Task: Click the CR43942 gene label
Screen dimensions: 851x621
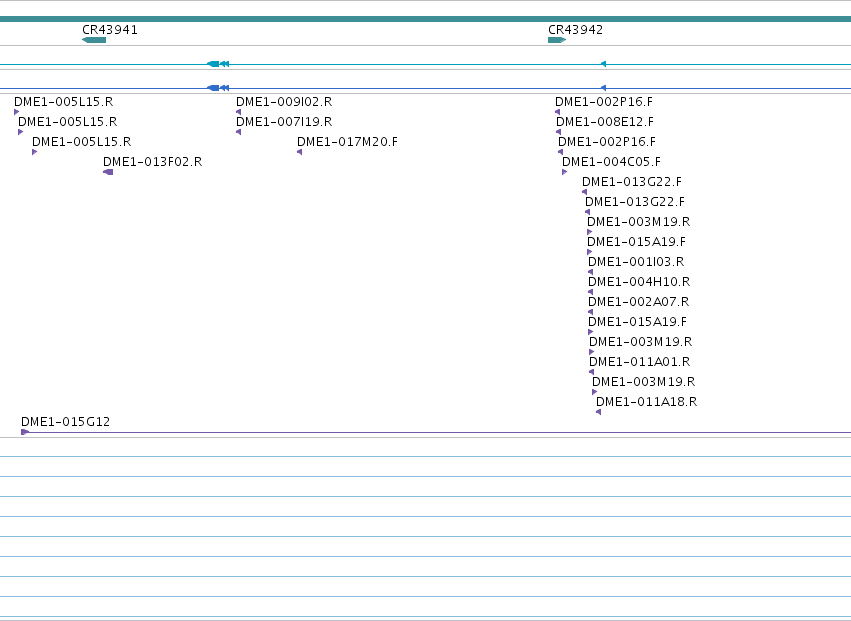Action: [x=575, y=30]
